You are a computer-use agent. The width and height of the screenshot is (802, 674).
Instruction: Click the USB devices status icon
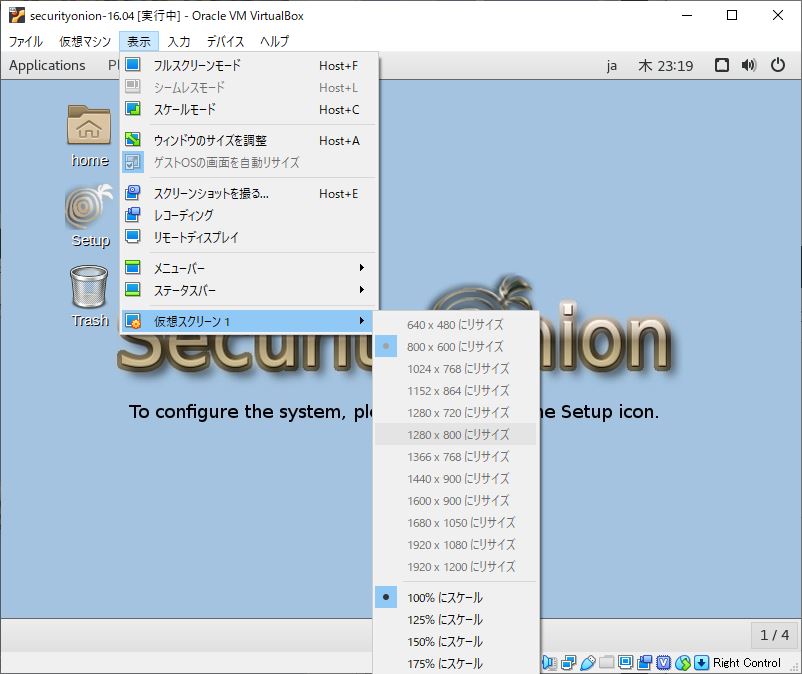[588, 663]
